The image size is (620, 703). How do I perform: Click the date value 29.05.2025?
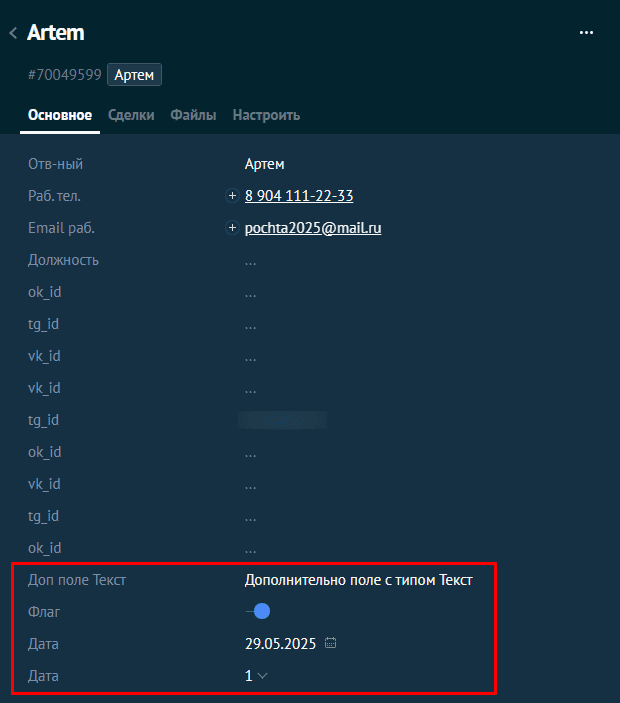pos(280,644)
